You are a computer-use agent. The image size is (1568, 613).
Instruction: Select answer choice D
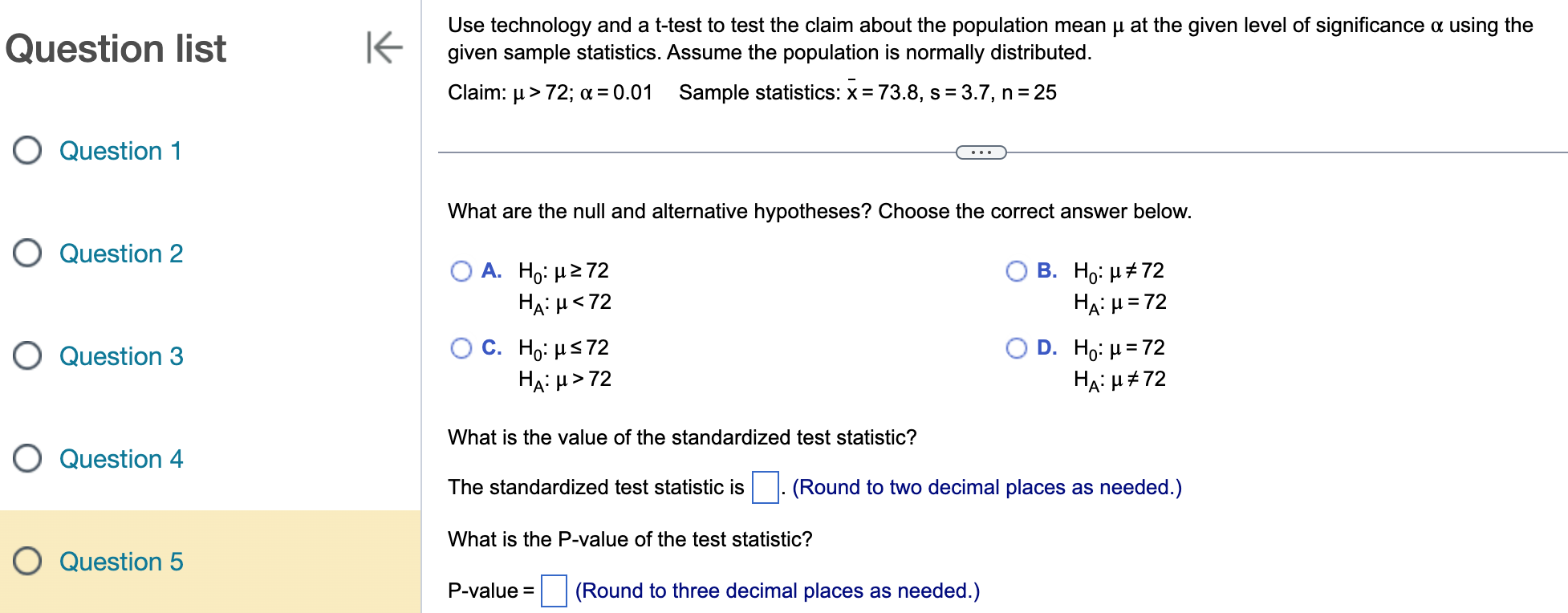1017,348
